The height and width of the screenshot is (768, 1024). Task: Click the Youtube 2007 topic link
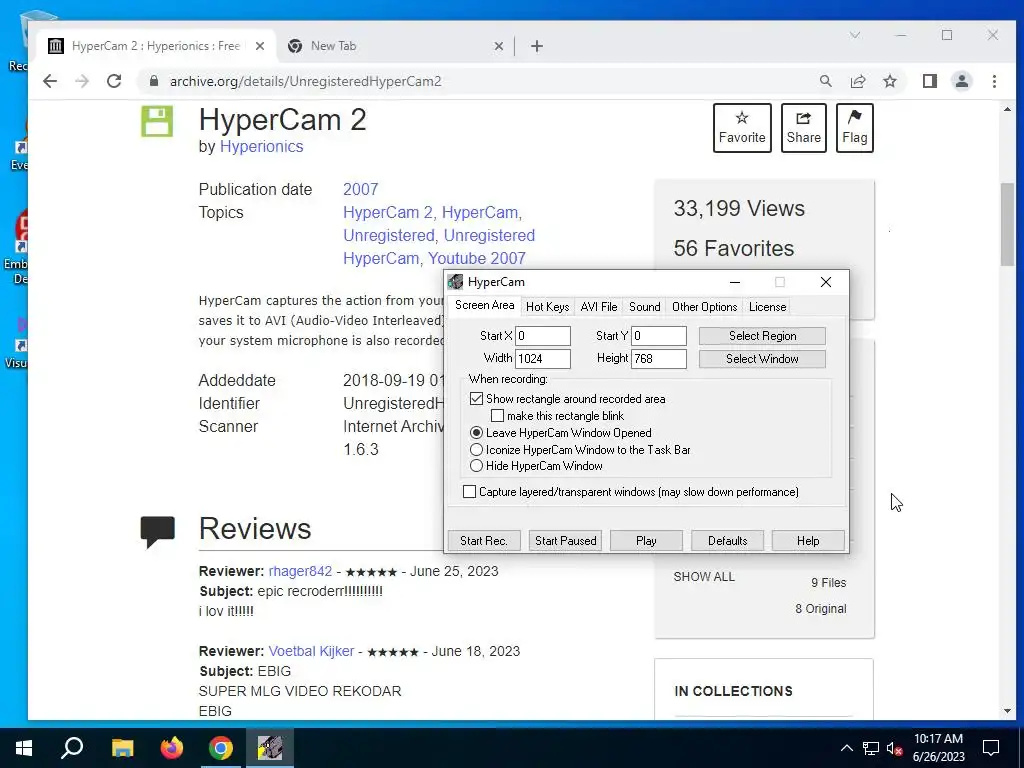click(477, 259)
